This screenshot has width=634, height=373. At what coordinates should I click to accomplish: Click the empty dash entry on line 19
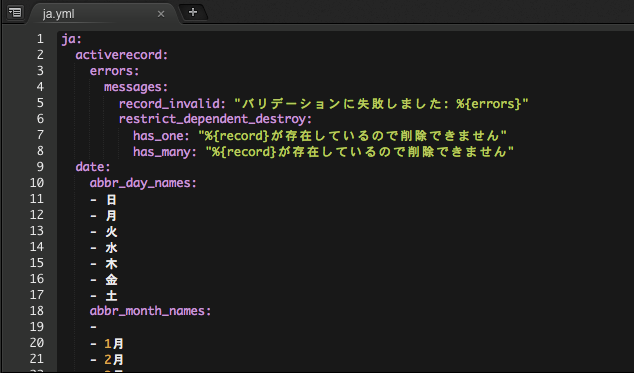[93, 327]
